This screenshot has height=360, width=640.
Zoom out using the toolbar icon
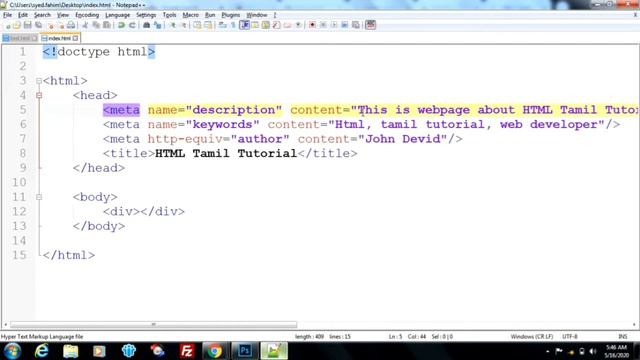click(x=184, y=25)
